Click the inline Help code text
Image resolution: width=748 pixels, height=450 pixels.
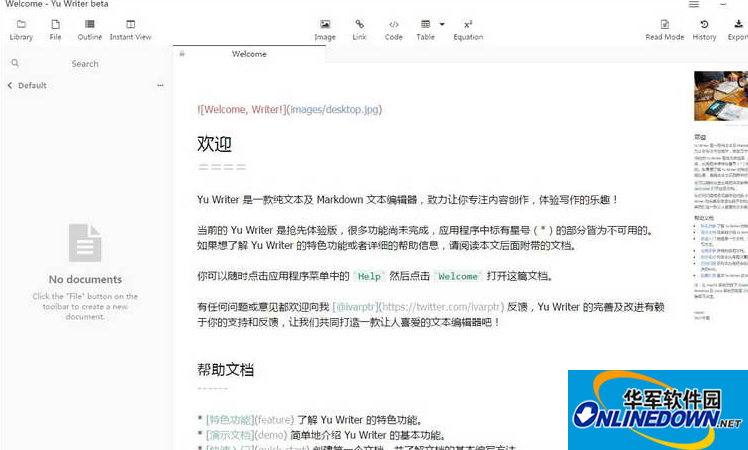[369, 276]
